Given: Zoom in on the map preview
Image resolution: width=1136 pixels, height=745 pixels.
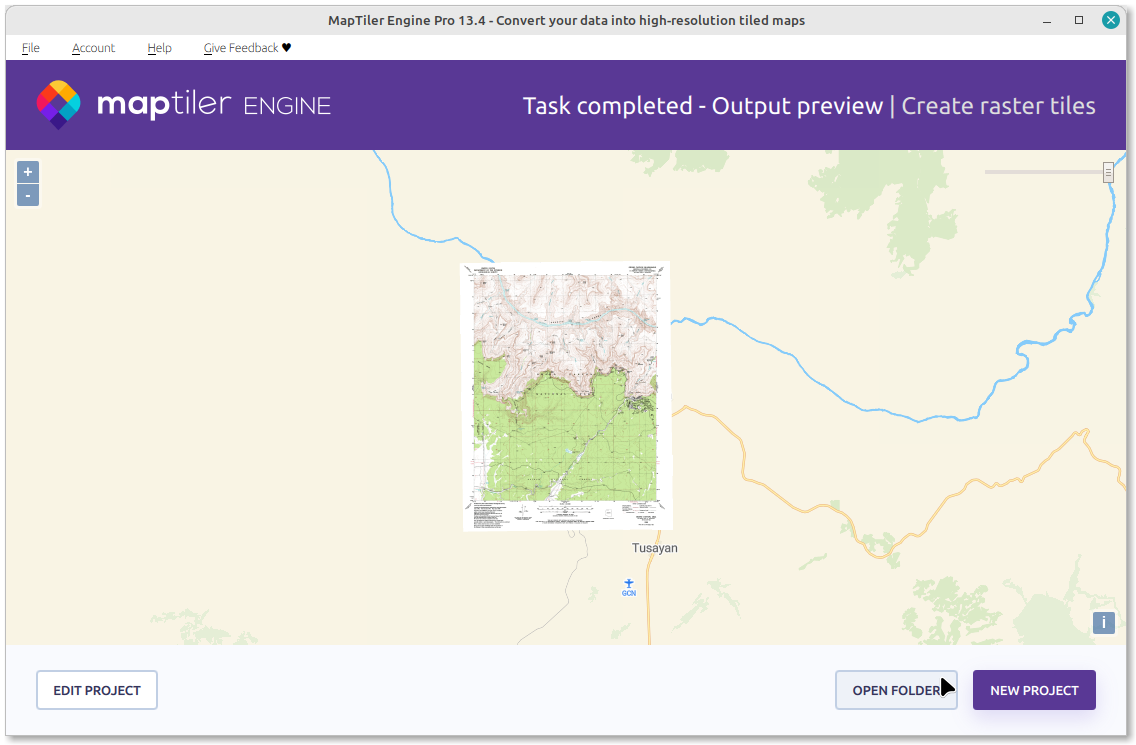Looking at the screenshot, I should pos(28,172).
